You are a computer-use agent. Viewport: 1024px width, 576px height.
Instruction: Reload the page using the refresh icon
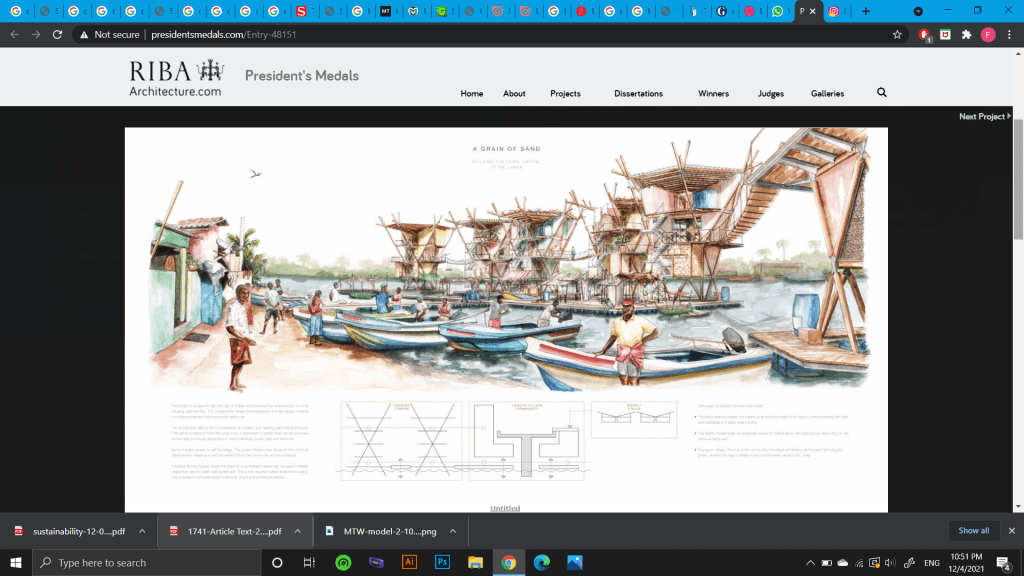click(x=58, y=34)
